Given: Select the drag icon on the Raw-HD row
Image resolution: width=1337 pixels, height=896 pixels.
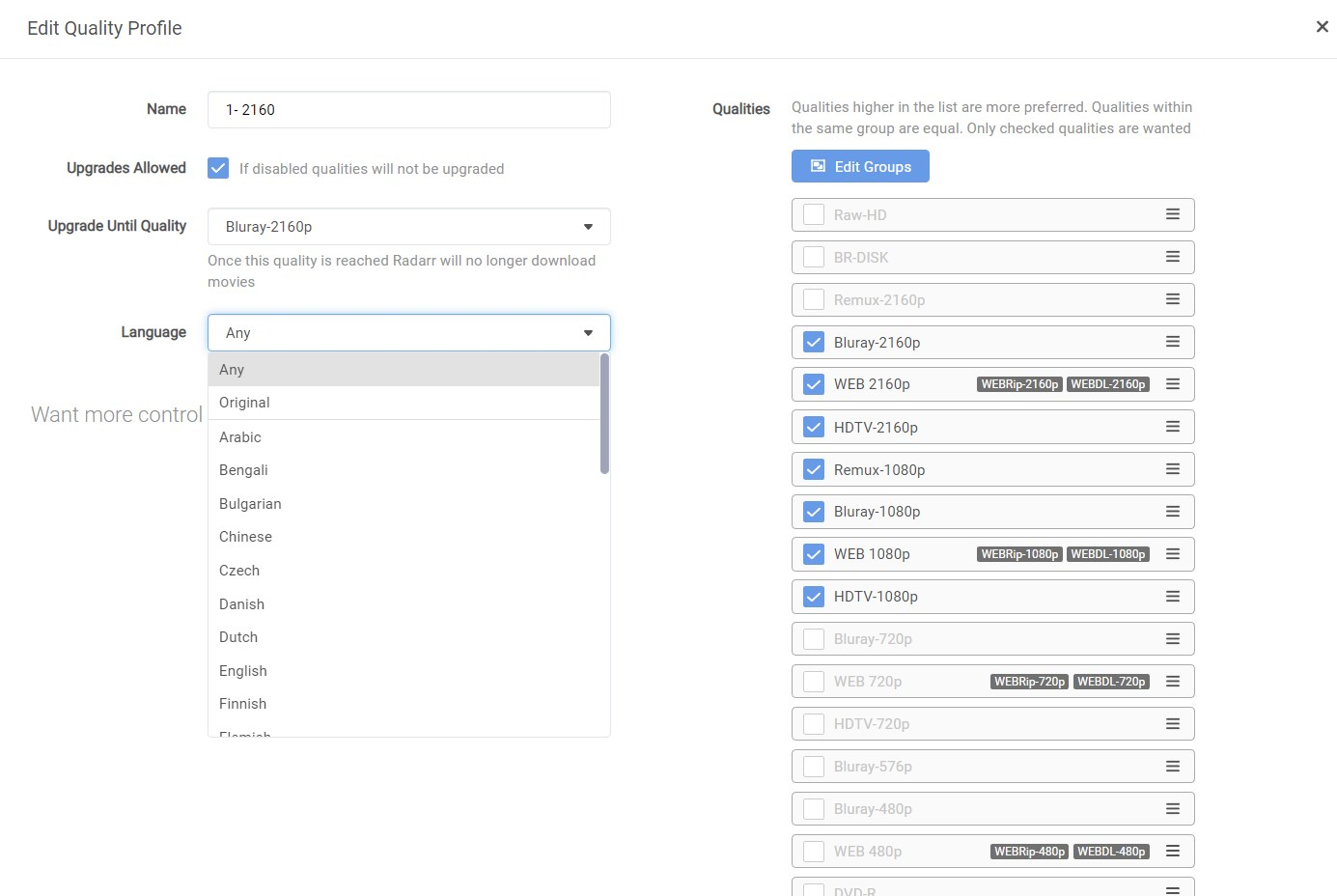Looking at the screenshot, I should (1173, 213).
